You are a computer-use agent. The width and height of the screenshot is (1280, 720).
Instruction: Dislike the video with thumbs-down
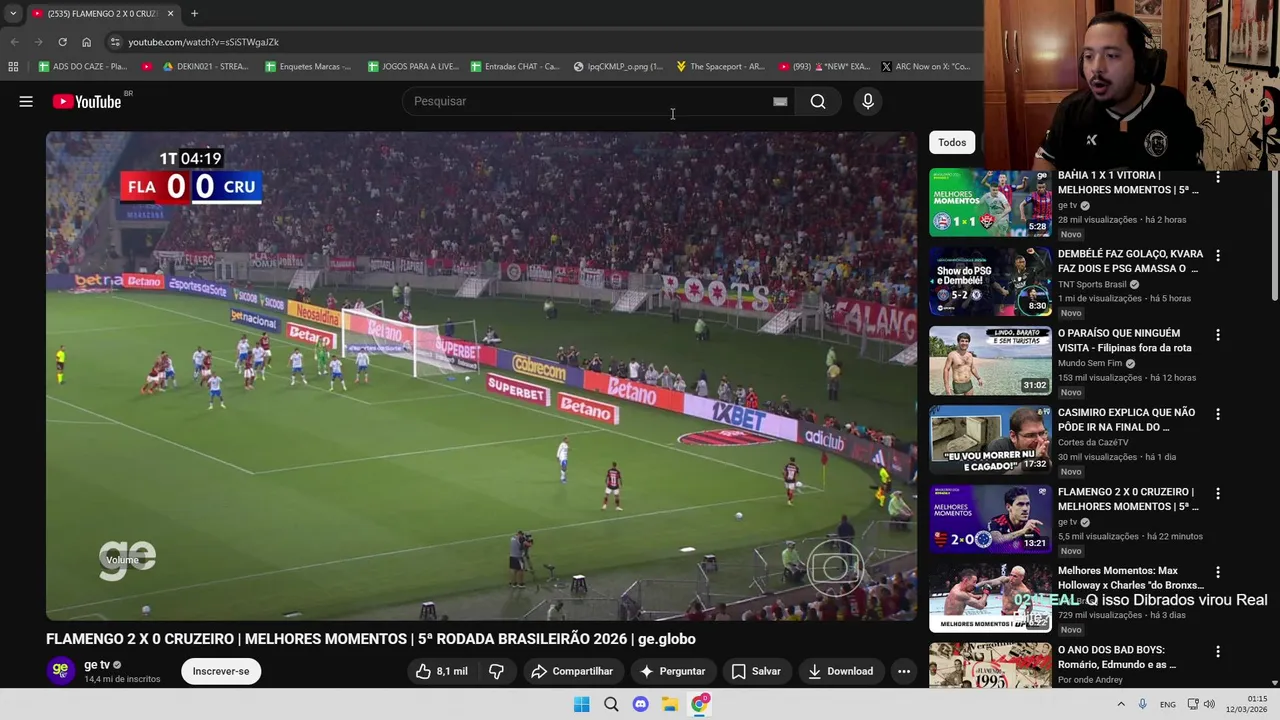(x=496, y=671)
